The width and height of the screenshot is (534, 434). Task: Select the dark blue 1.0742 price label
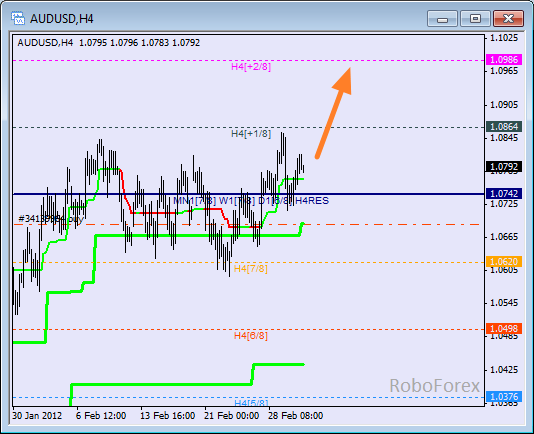504,194
